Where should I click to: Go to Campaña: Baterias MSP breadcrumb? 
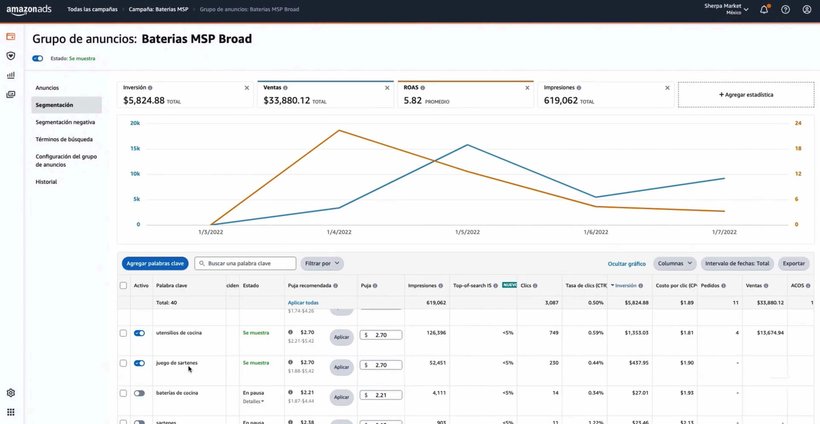[x=159, y=9]
